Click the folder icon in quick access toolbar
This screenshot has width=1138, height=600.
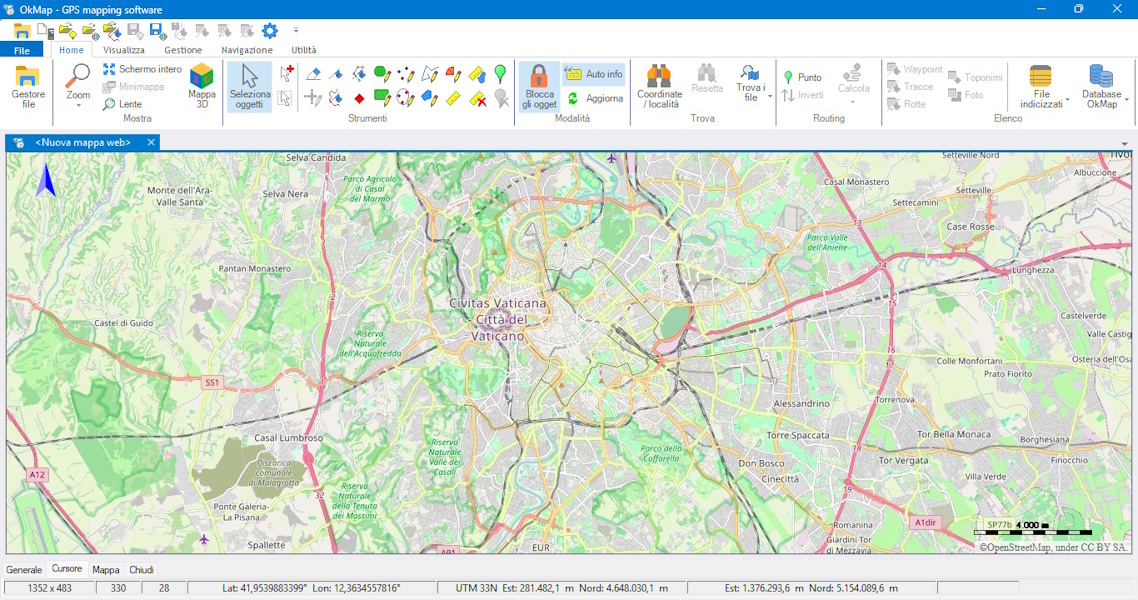[x=22, y=30]
